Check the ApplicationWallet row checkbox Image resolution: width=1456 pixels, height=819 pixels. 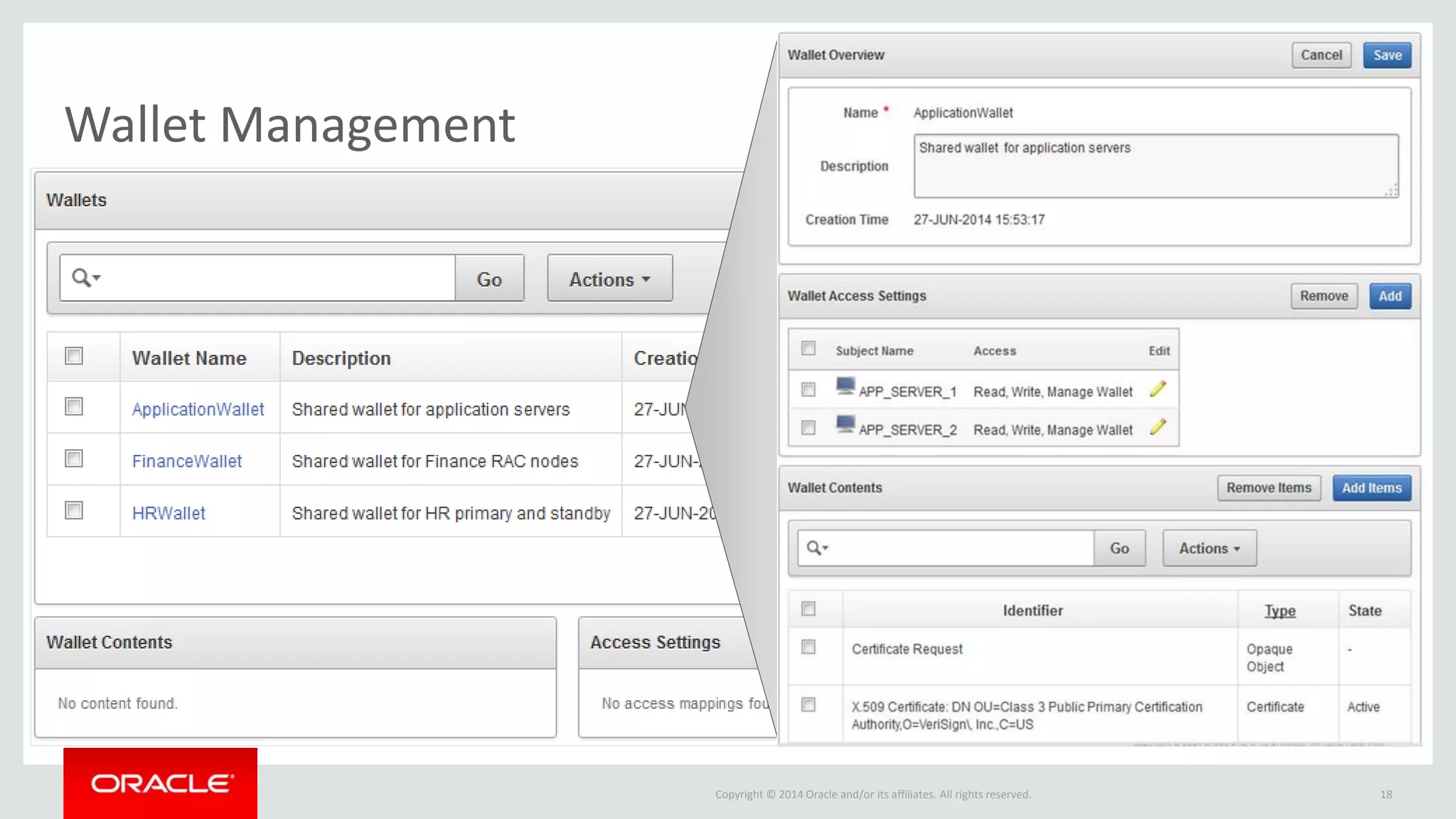tap(74, 407)
